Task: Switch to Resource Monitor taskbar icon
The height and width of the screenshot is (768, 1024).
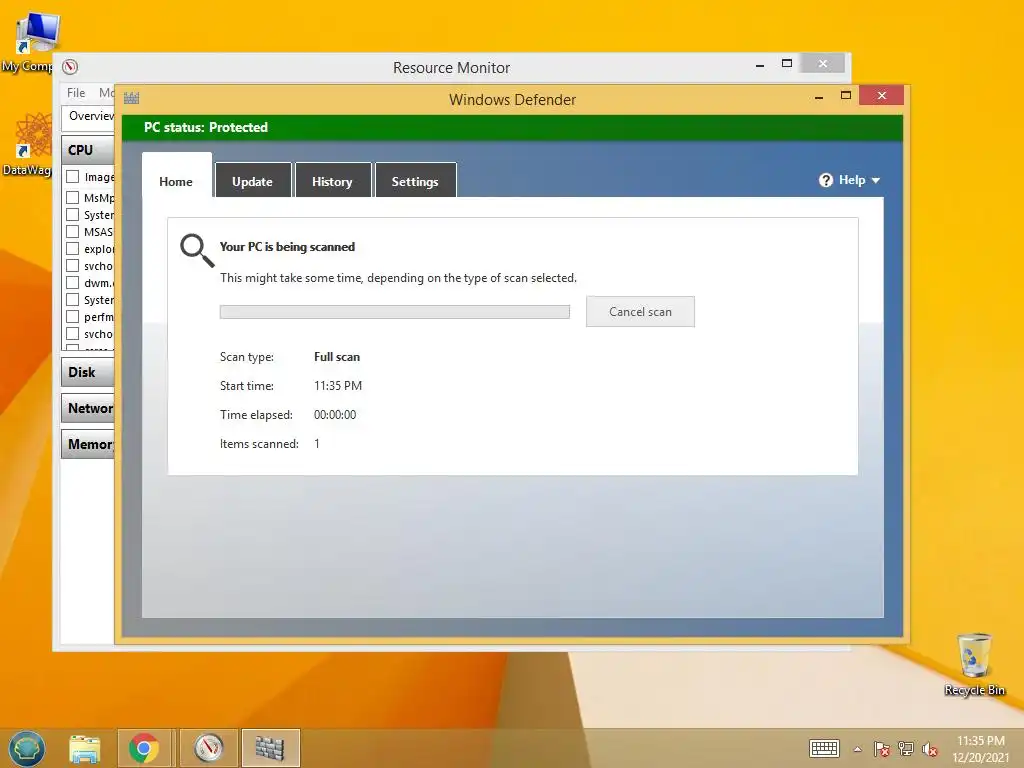Action: pos(209,748)
